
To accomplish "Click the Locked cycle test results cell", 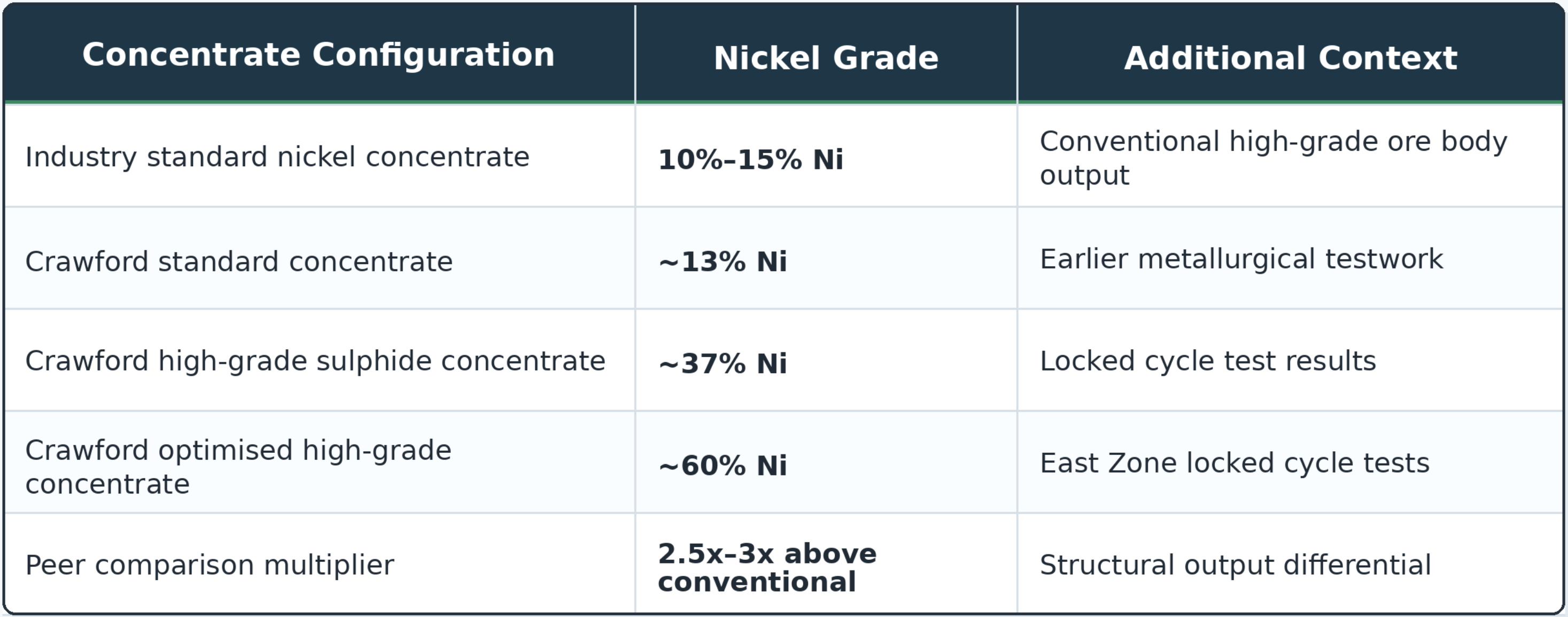I will point(1291,360).
